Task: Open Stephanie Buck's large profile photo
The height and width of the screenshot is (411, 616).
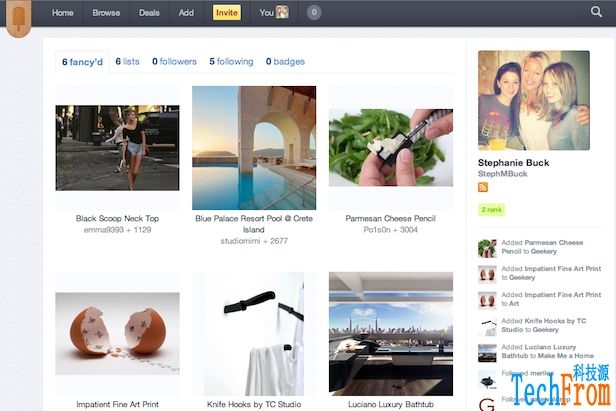Action: pyautogui.click(x=534, y=100)
